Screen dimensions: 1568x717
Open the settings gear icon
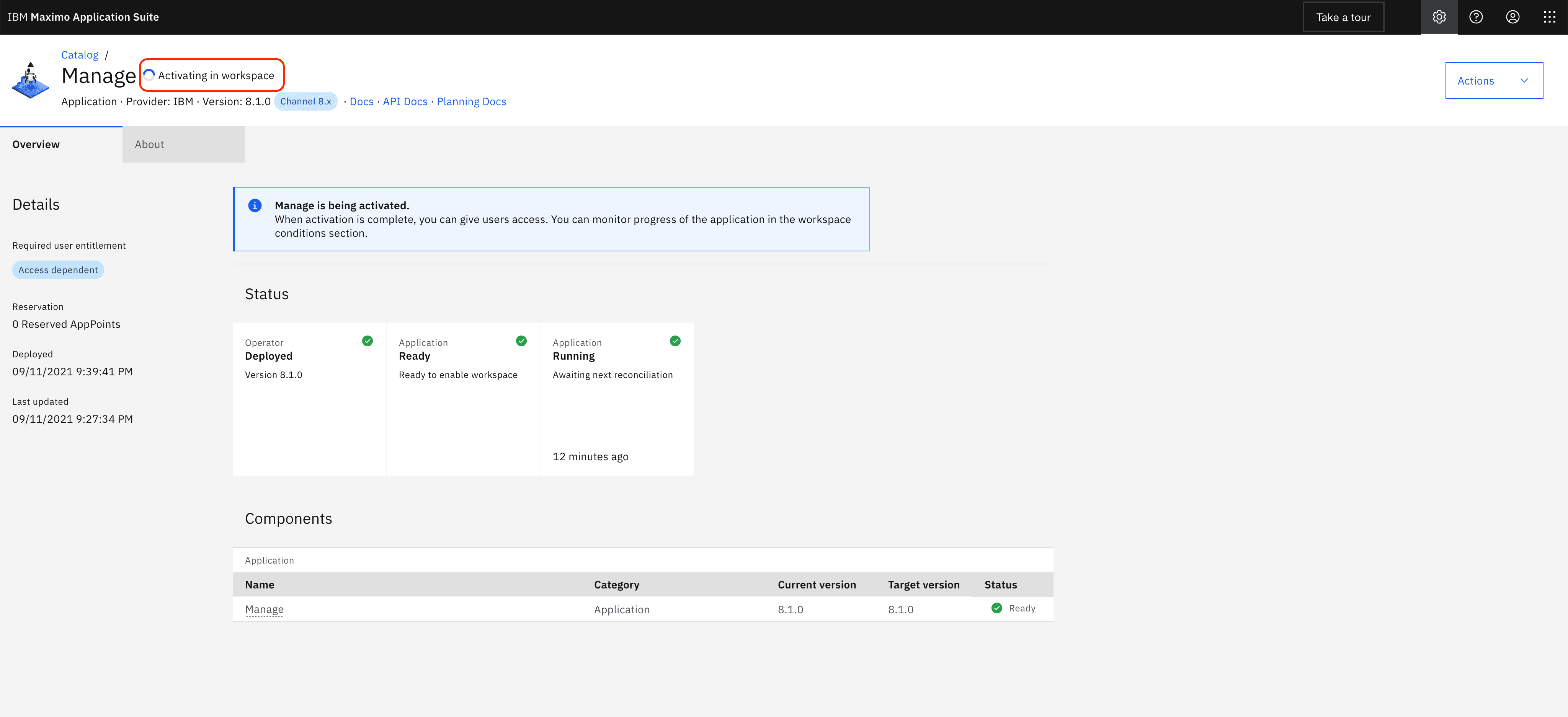tap(1439, 17)
